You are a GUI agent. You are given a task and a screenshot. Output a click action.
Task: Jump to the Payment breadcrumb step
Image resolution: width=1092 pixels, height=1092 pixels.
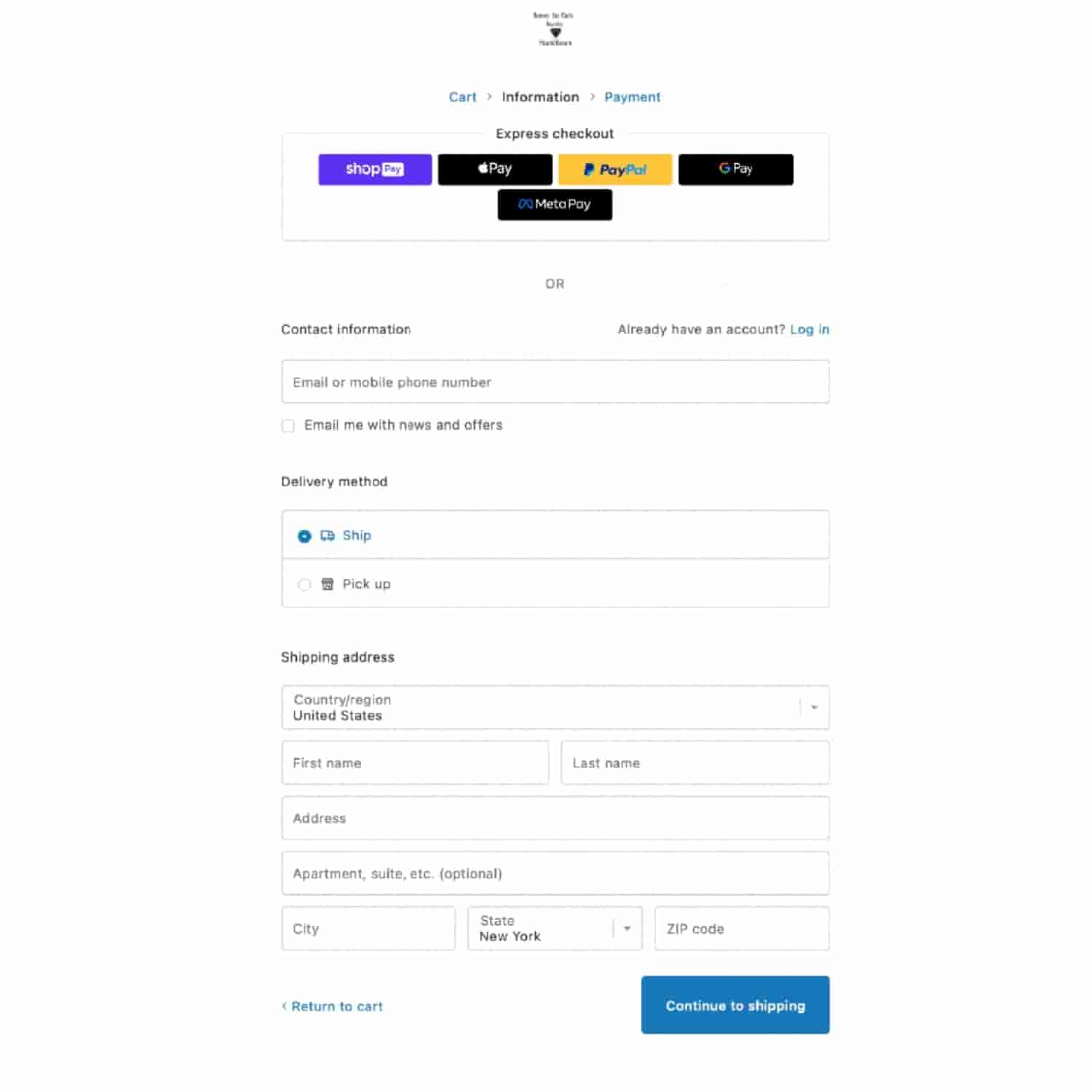click(x=632, y=97)
